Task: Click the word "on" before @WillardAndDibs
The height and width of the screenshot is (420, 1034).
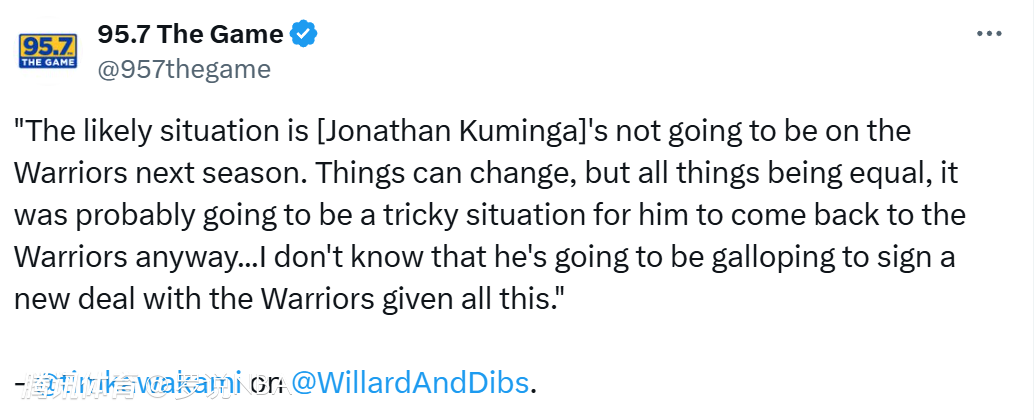Action: [x=265, y=382]
